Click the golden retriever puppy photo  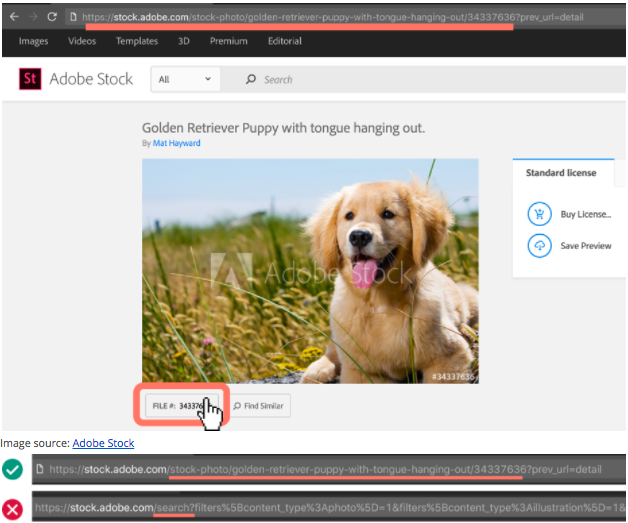pyautogui.click(x=310, y=270)
